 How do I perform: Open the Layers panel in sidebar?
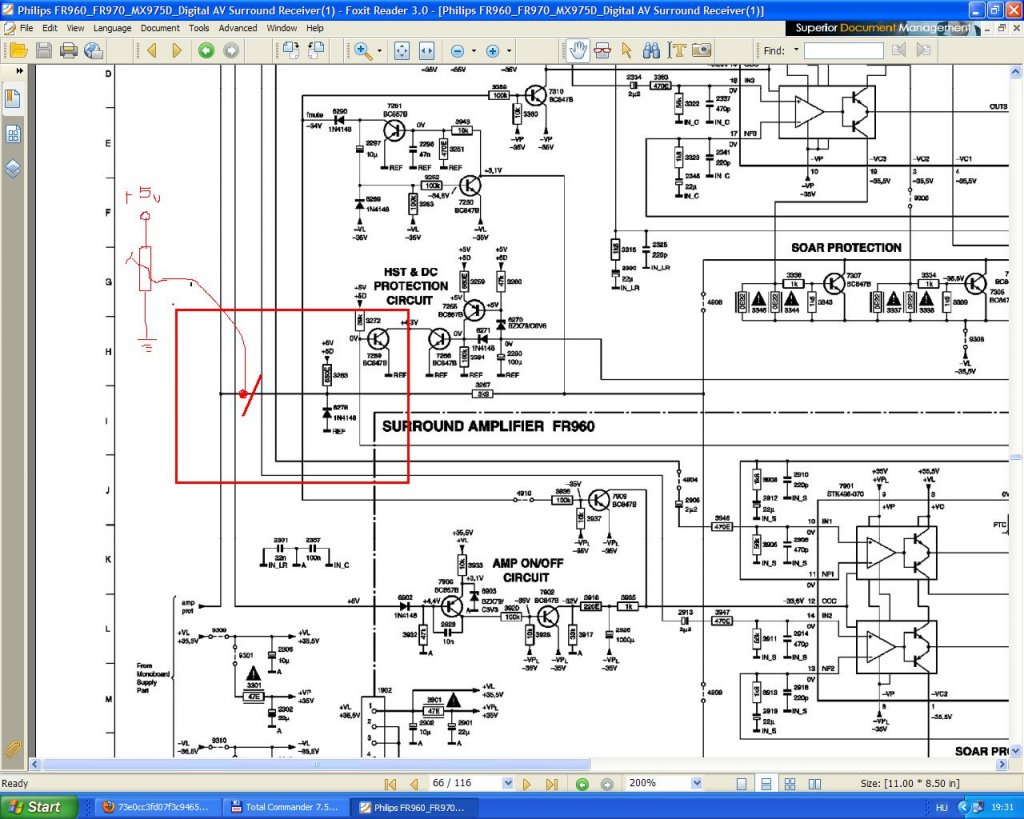click(x=12, y=169)
